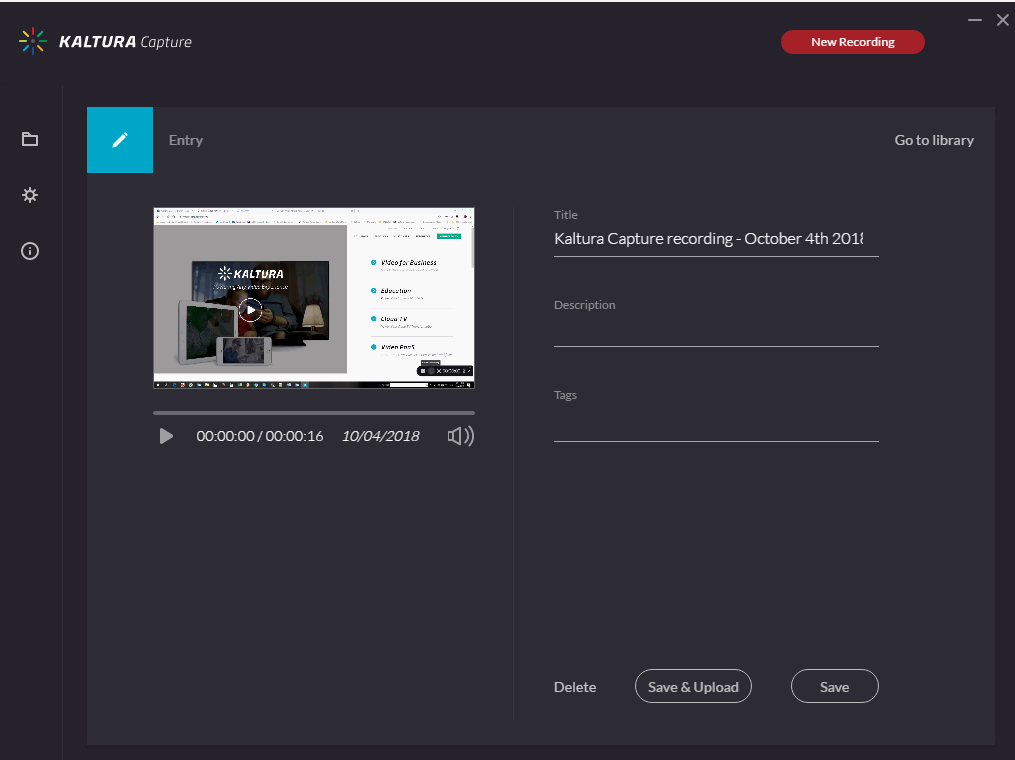
Task: Click the recording video thumbnail
Action: [314, 298]
